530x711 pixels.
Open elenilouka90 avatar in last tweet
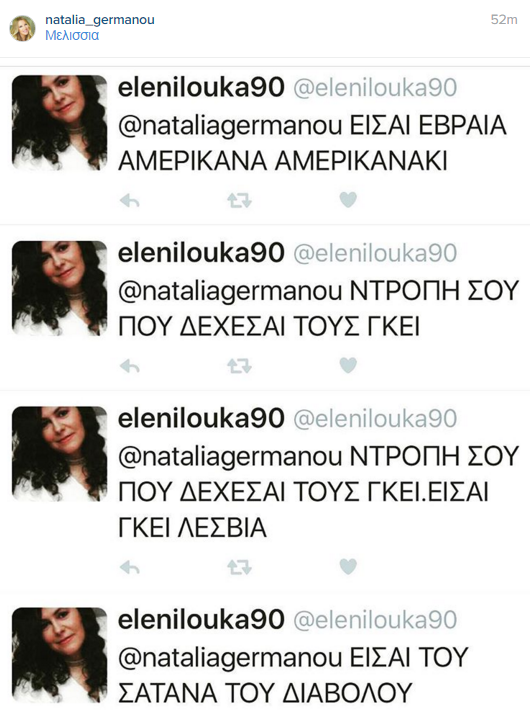59,655
